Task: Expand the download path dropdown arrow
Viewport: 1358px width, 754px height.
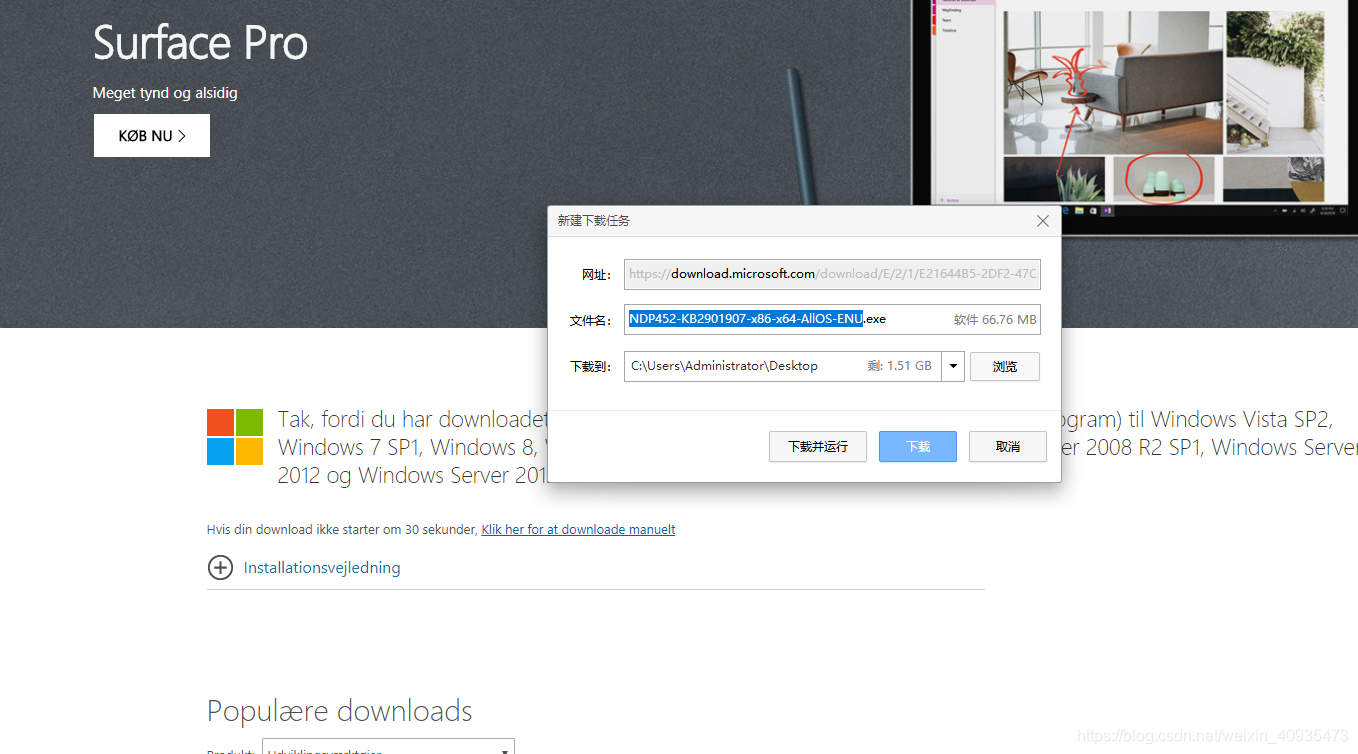Action: 953,367
